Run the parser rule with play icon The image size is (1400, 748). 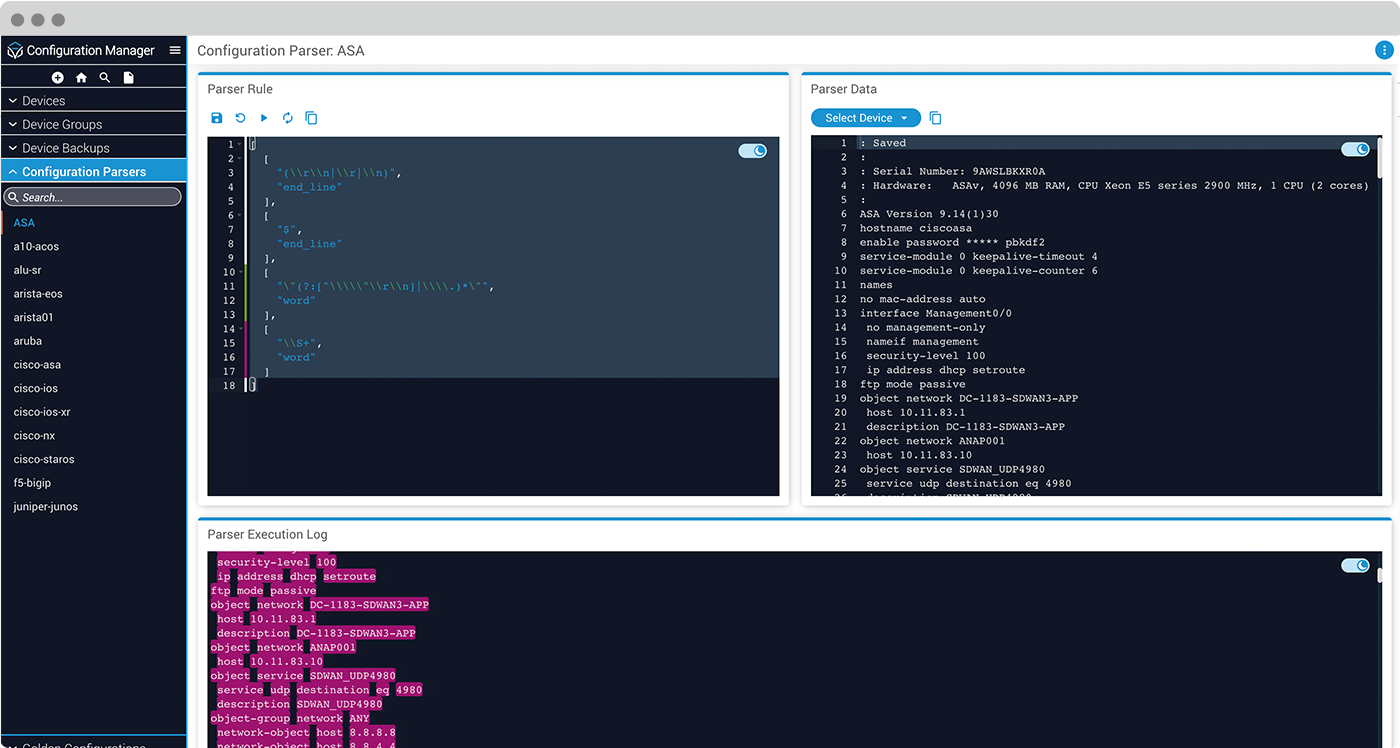click(264, 118)
